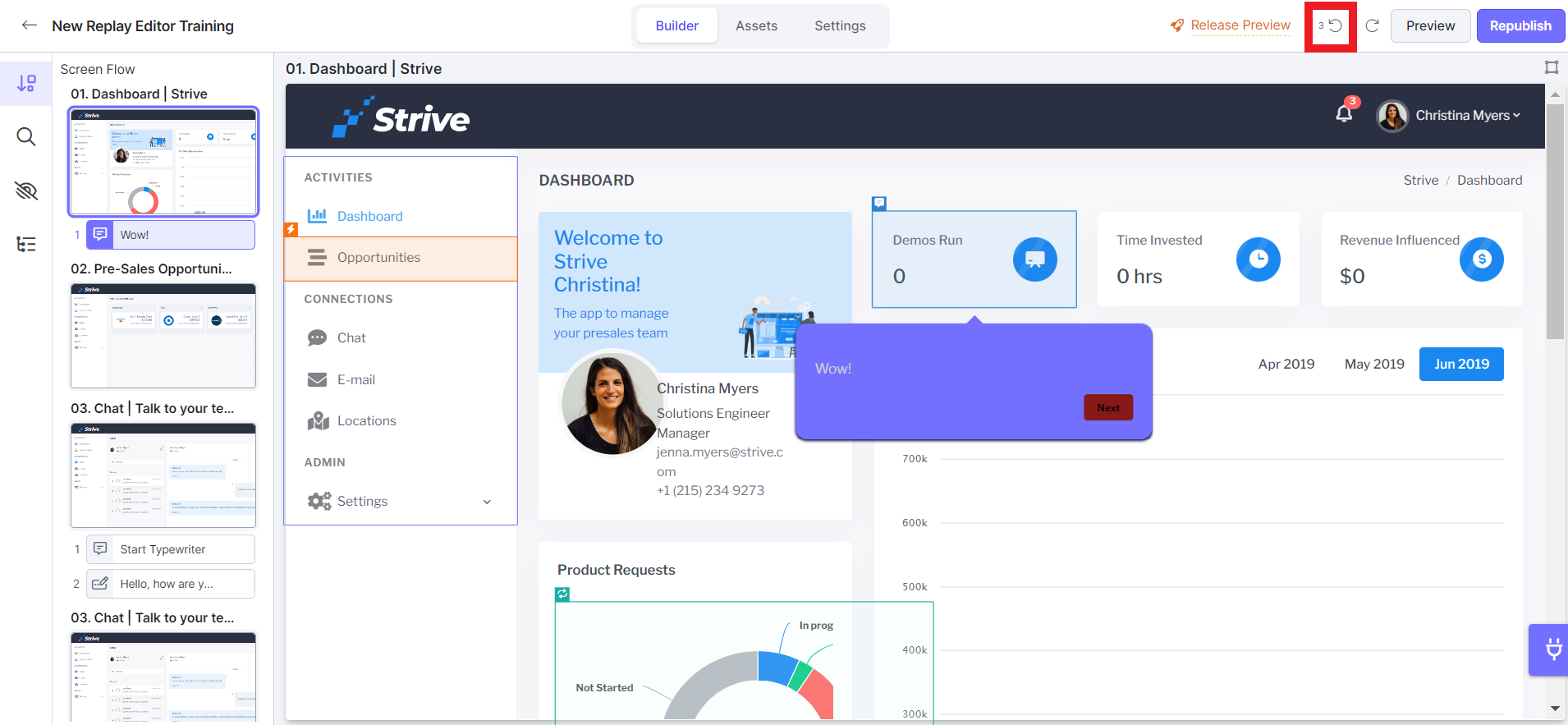
Task: Click the note icon on Start Typewriter step
Action: [100, 548]
